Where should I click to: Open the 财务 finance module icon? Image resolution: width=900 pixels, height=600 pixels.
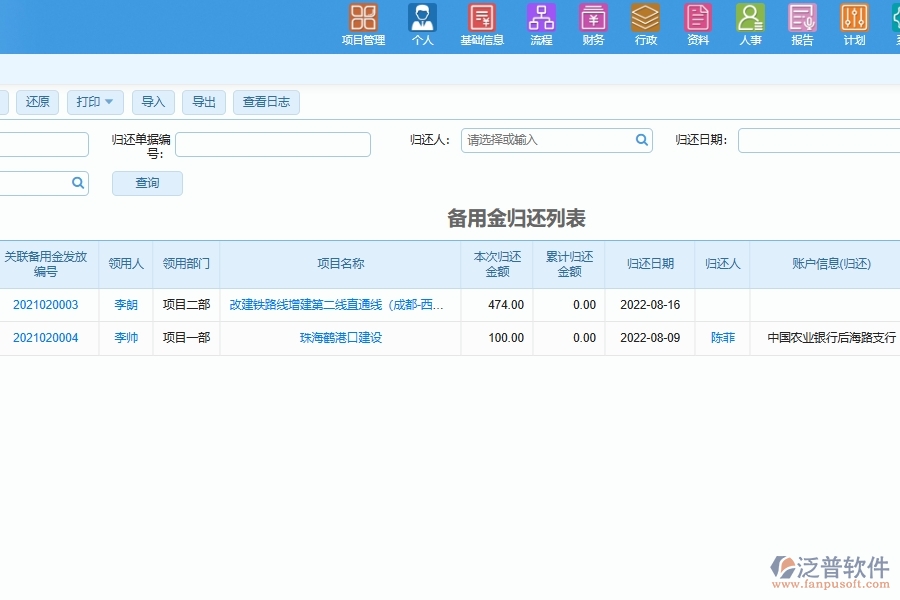tap(593, 18)
